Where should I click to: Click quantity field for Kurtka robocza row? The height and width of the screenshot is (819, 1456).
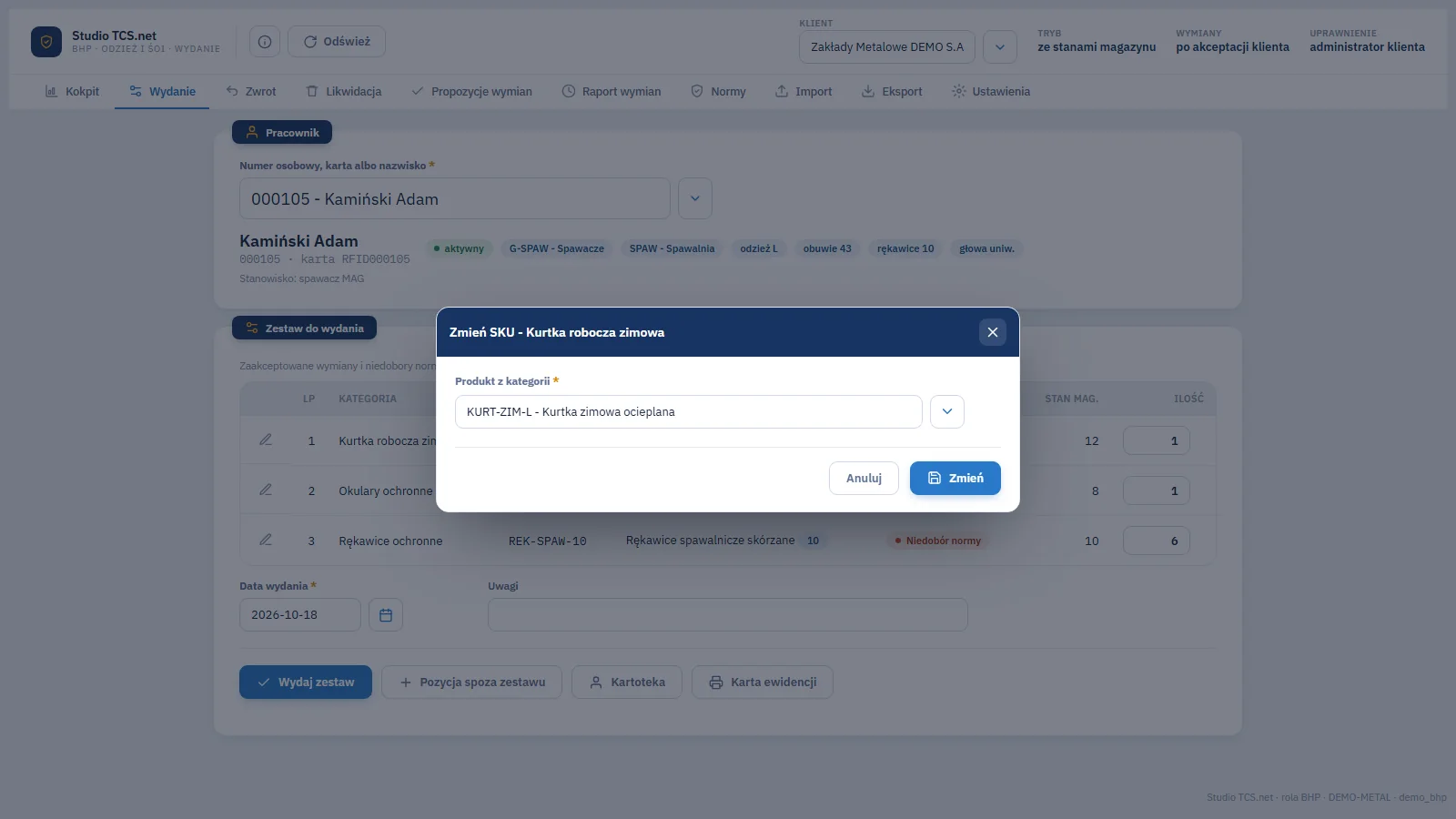(1157, 440)
